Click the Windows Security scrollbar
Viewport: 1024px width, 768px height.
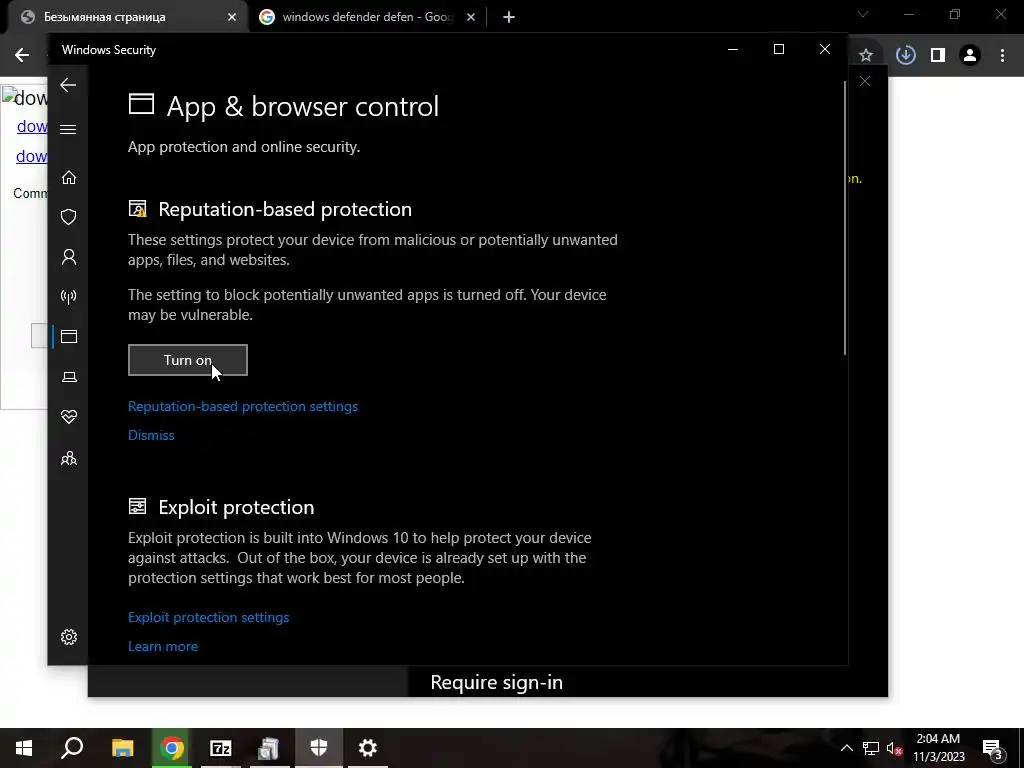[844, 217]
